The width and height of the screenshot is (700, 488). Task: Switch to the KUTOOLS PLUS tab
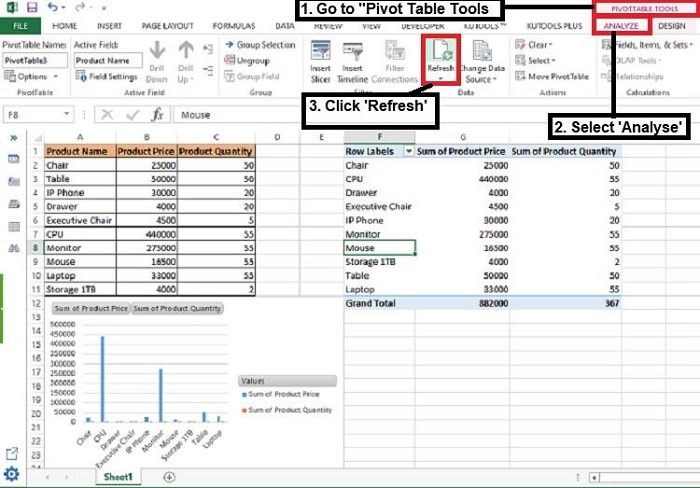tap(554, 26)
